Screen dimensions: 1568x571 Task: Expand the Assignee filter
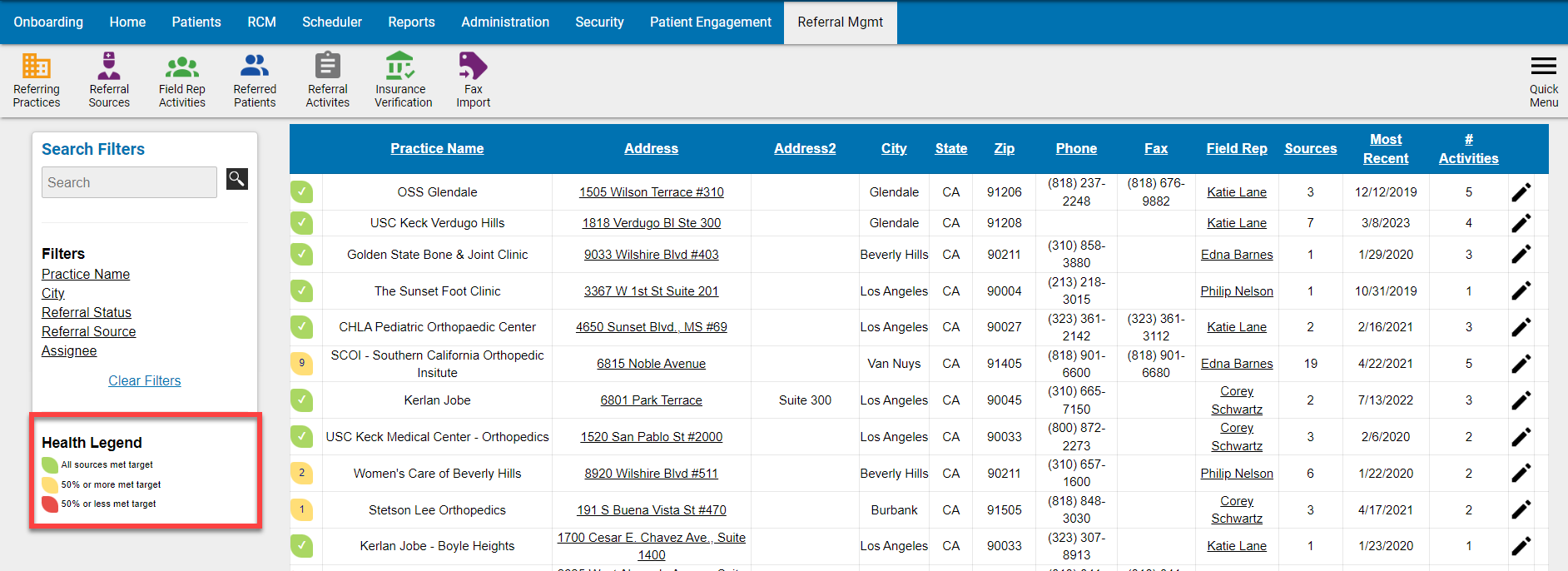click(x=69, y=350)
